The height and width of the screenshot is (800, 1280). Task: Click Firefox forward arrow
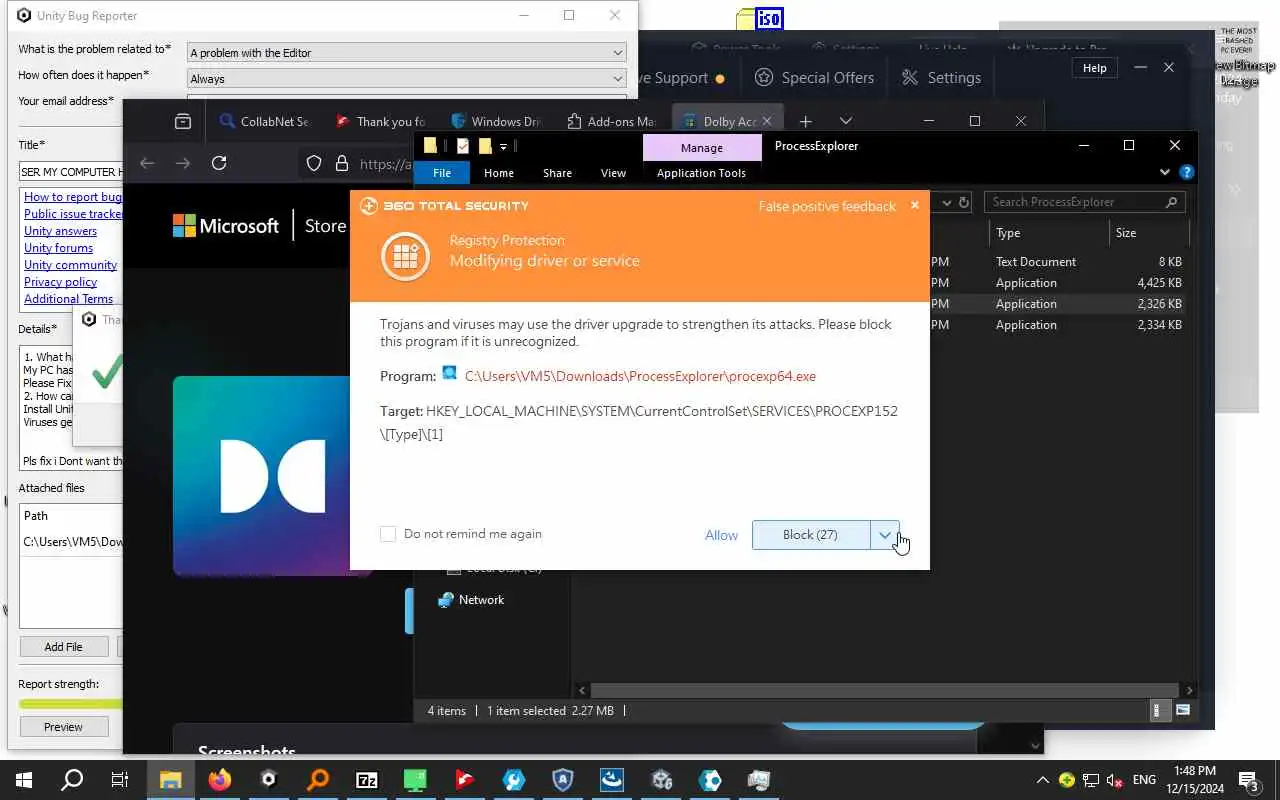183,163
